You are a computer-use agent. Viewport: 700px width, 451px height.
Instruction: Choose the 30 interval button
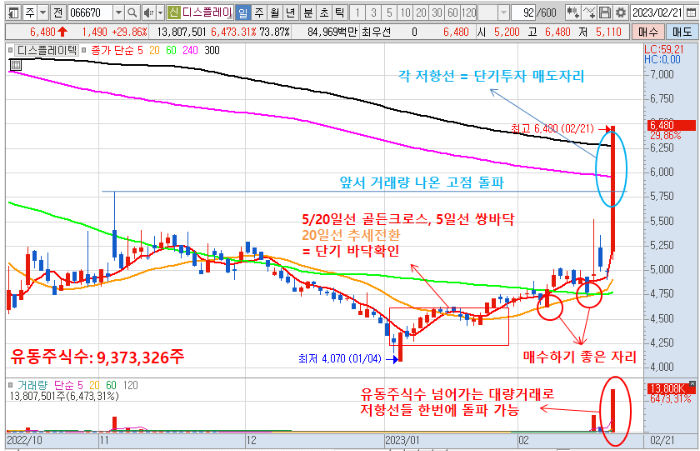(437, 13)
